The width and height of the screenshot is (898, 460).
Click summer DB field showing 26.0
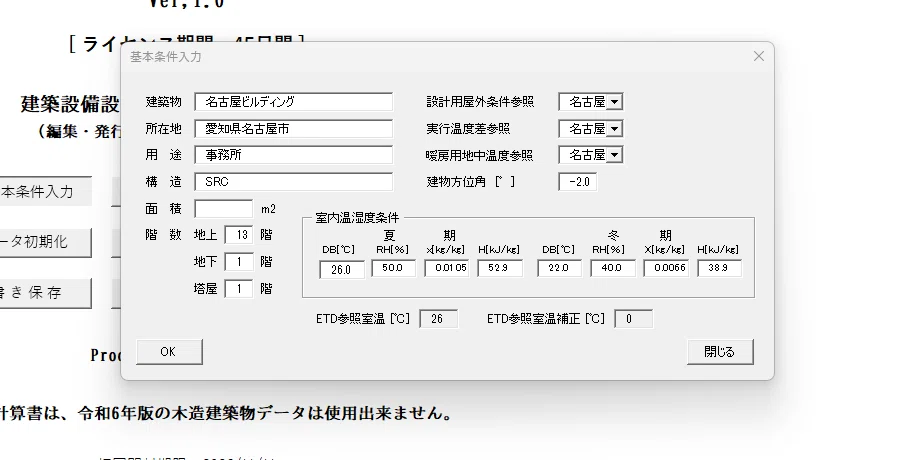point(342,269)
